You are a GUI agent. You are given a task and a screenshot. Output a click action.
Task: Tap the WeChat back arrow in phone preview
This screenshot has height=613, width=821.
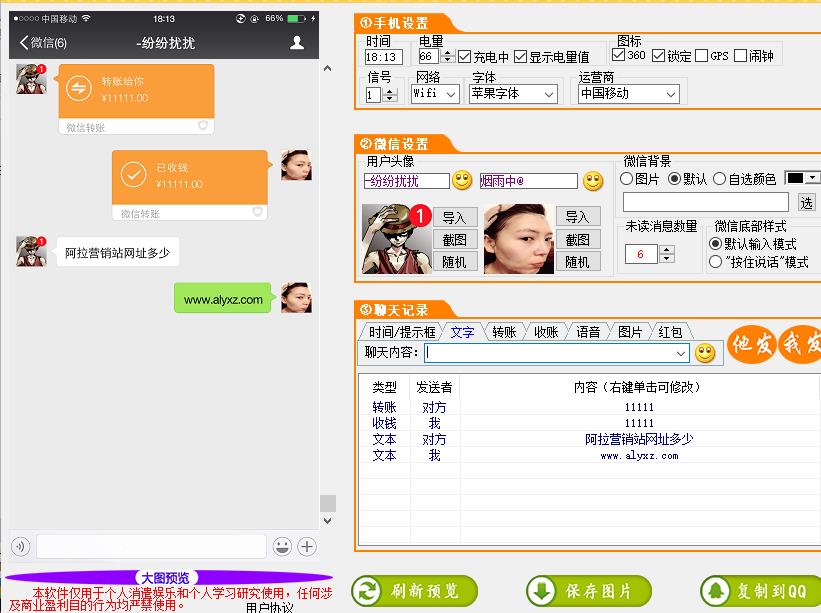tap(24, 42)
